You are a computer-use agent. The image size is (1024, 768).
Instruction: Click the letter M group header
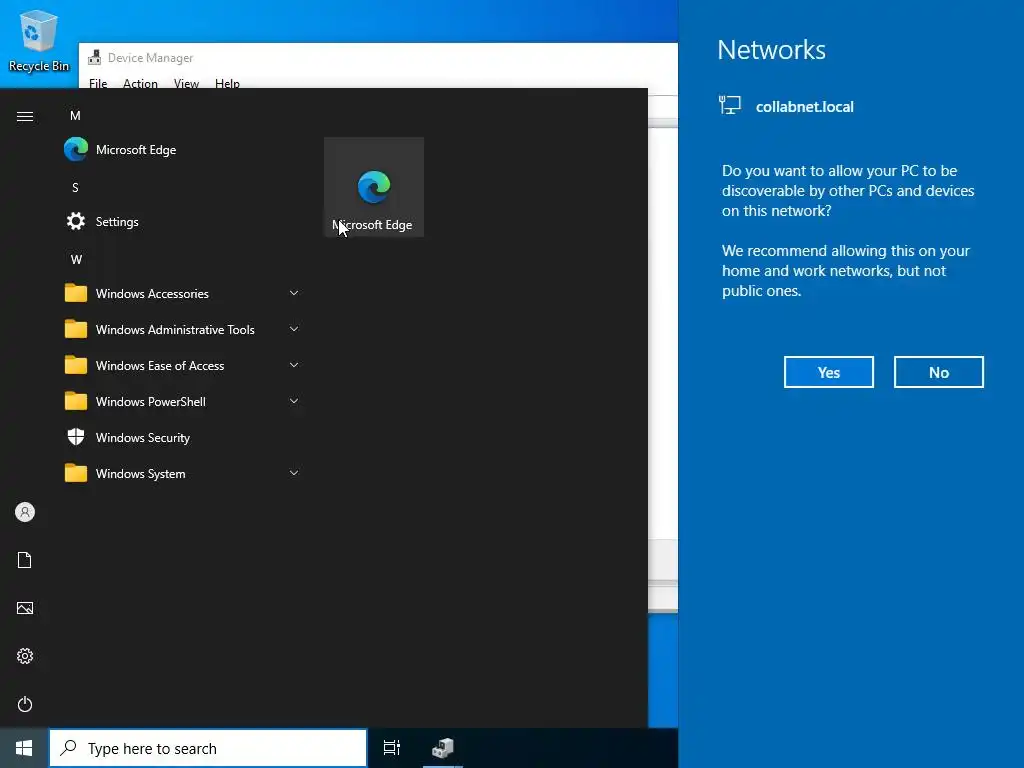click(75, 116)
